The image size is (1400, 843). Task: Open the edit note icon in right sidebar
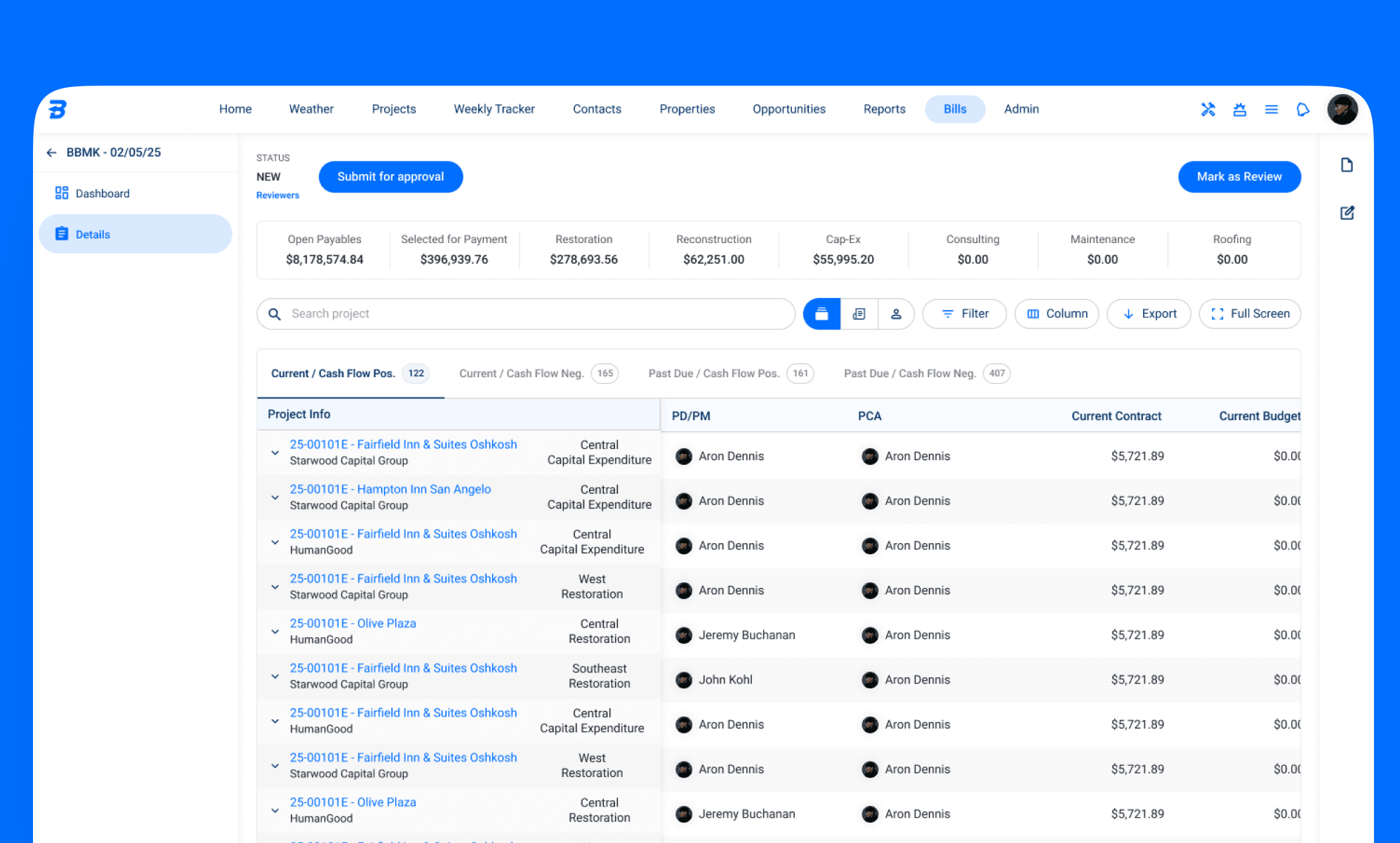coord(1346,212)
